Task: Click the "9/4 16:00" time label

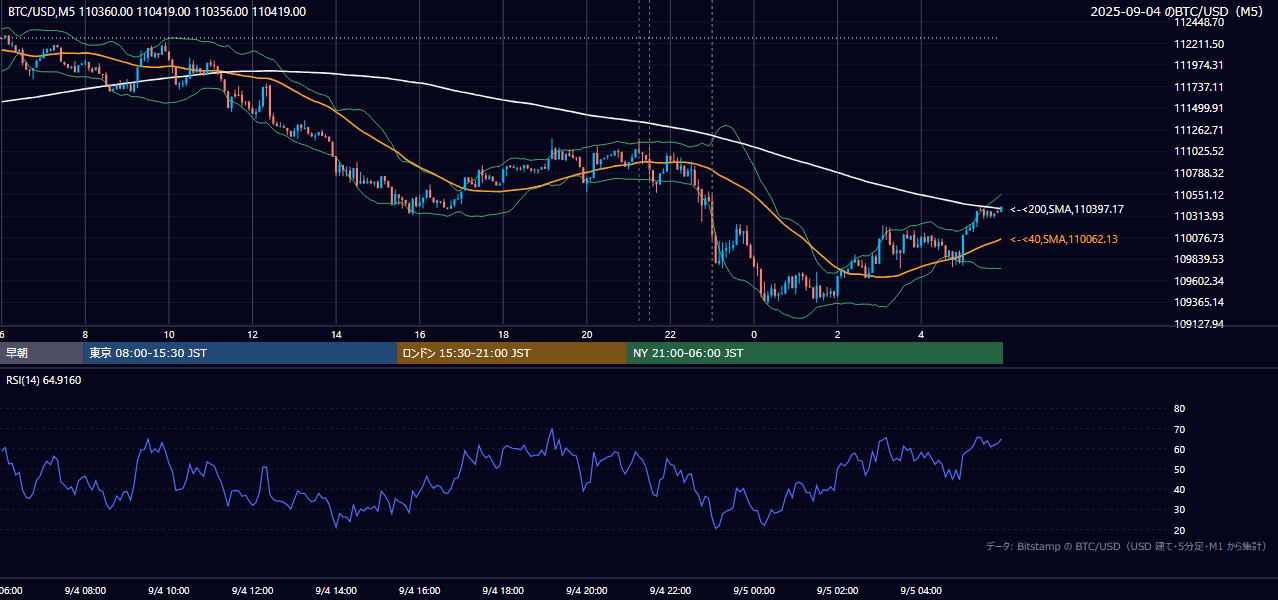Action: click(420, 591)
